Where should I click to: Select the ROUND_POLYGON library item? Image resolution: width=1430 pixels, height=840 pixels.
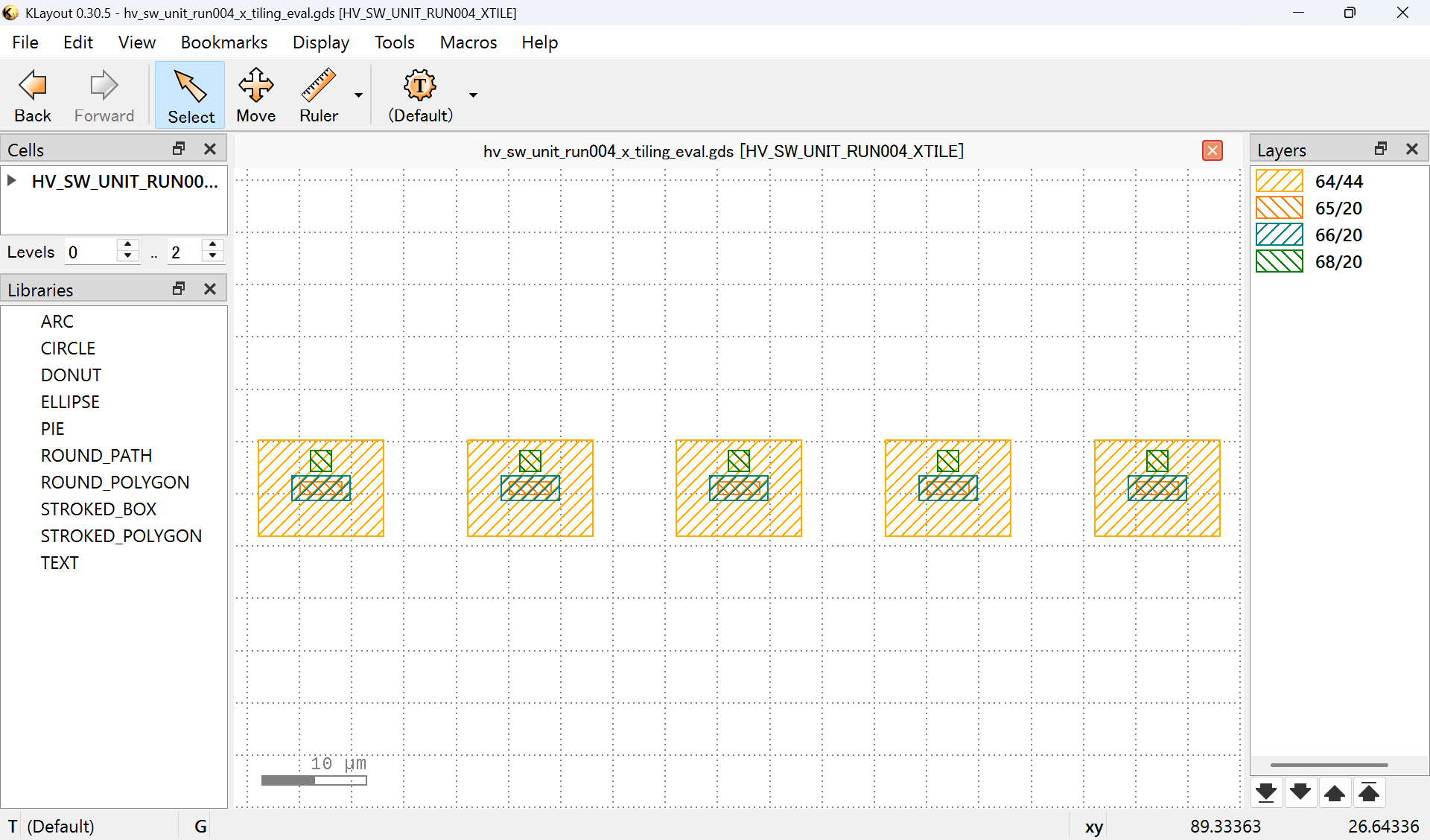115,482
